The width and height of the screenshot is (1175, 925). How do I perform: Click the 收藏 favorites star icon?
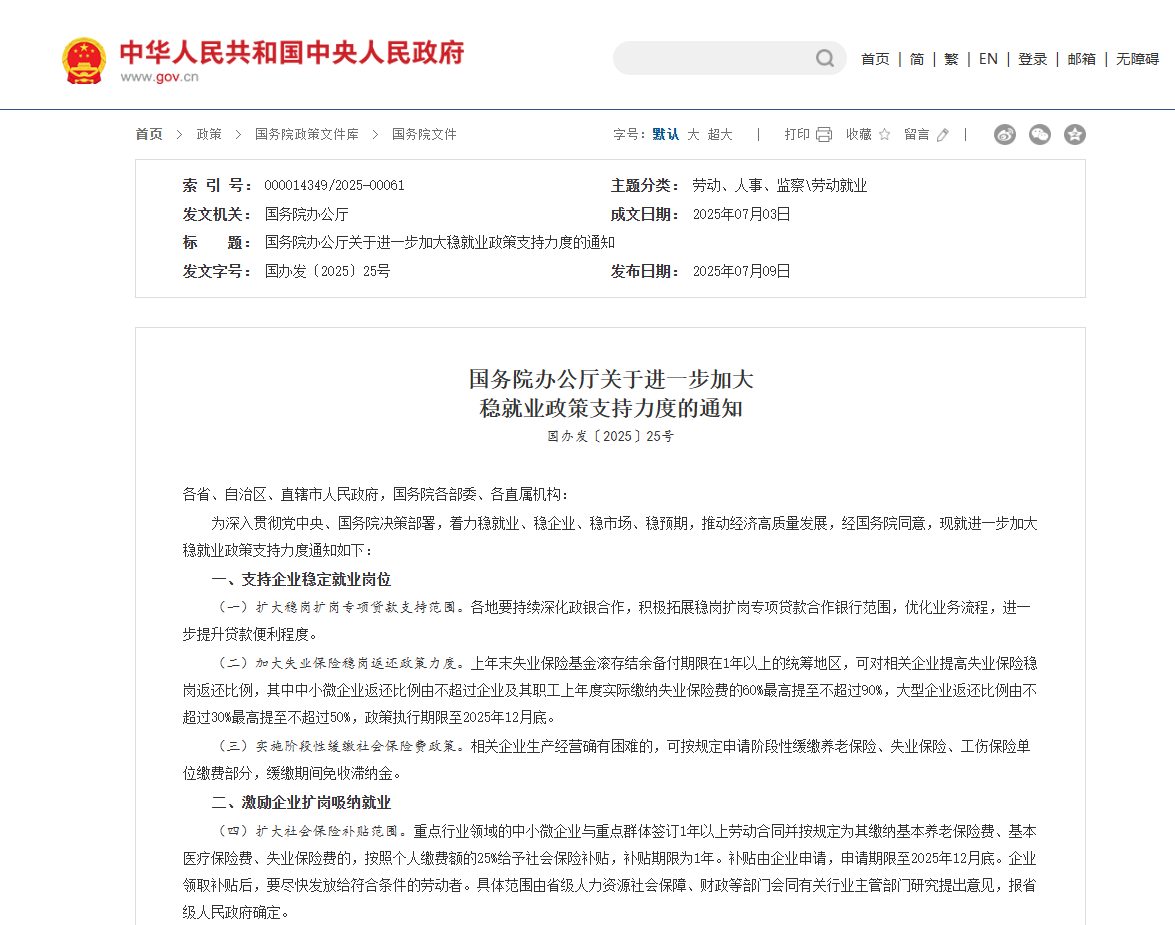pos(886,133)
